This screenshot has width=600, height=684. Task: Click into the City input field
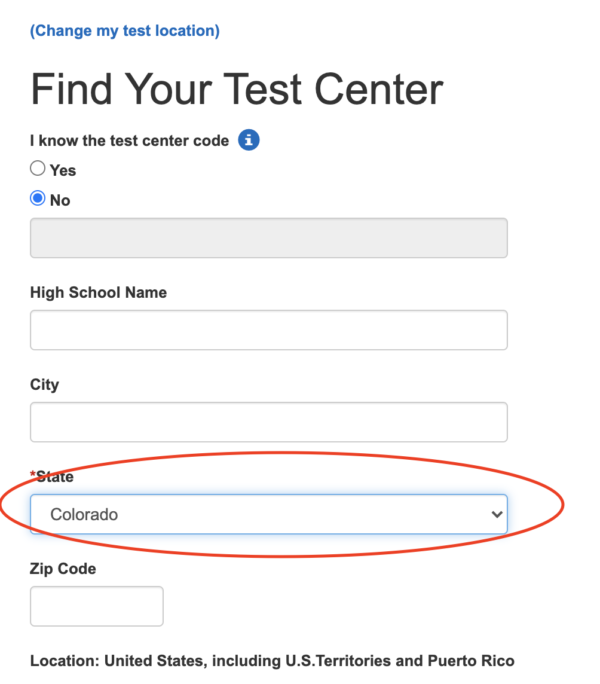(x=269, y=422)
